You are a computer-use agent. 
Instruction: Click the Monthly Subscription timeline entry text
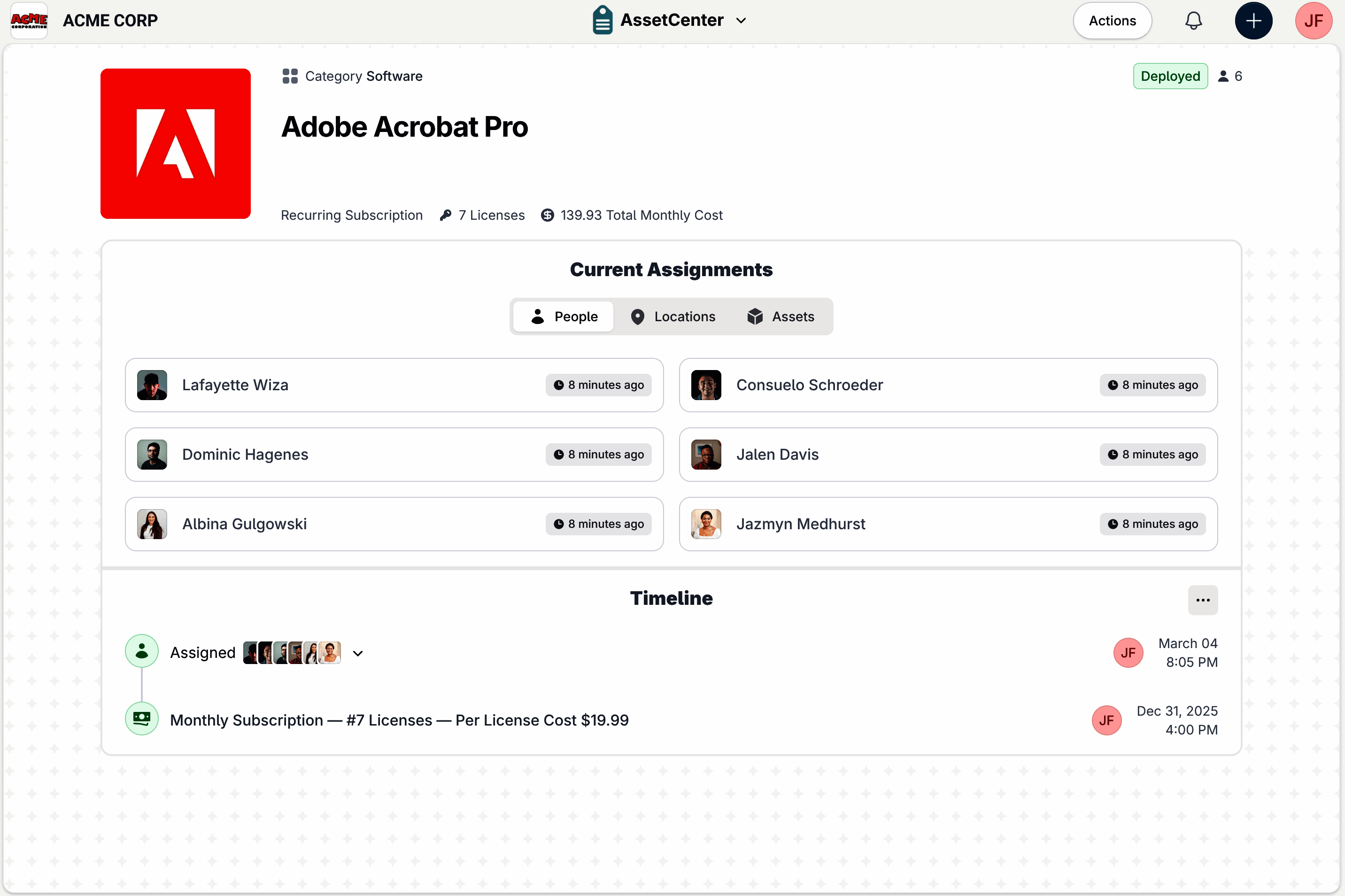(399, 720)
